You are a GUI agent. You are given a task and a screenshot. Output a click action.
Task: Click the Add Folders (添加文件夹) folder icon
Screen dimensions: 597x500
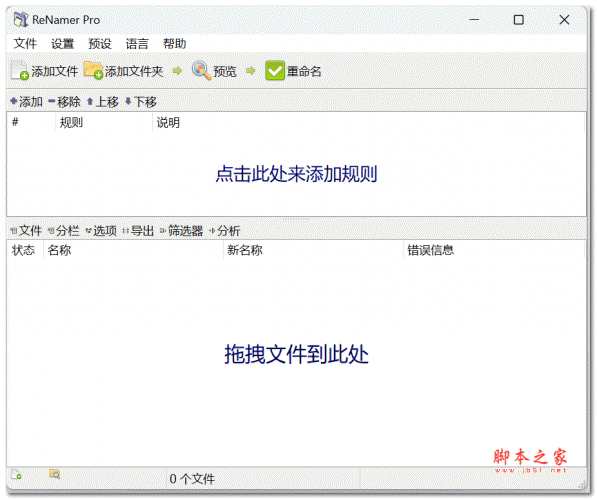coord(93,70)
